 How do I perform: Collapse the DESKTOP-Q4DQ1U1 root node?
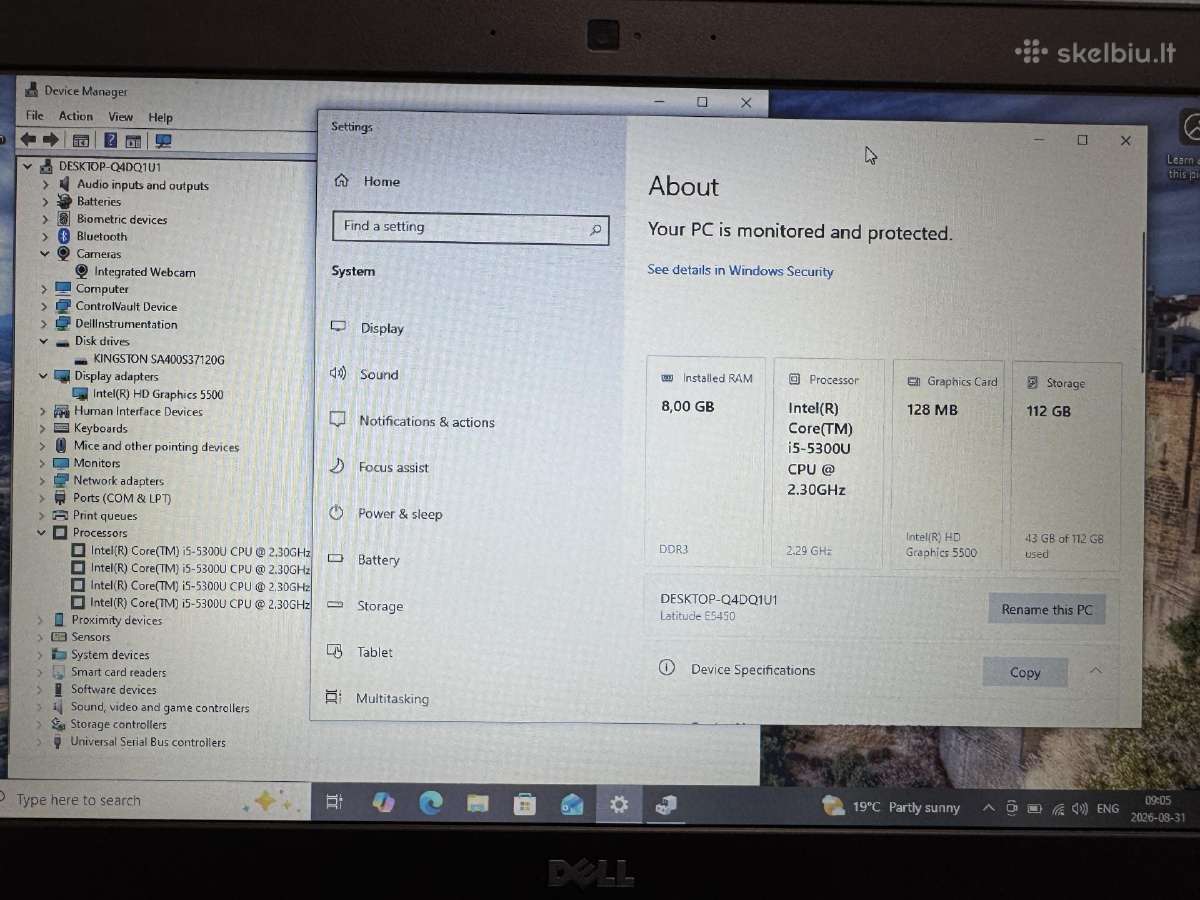pos(27,167)
